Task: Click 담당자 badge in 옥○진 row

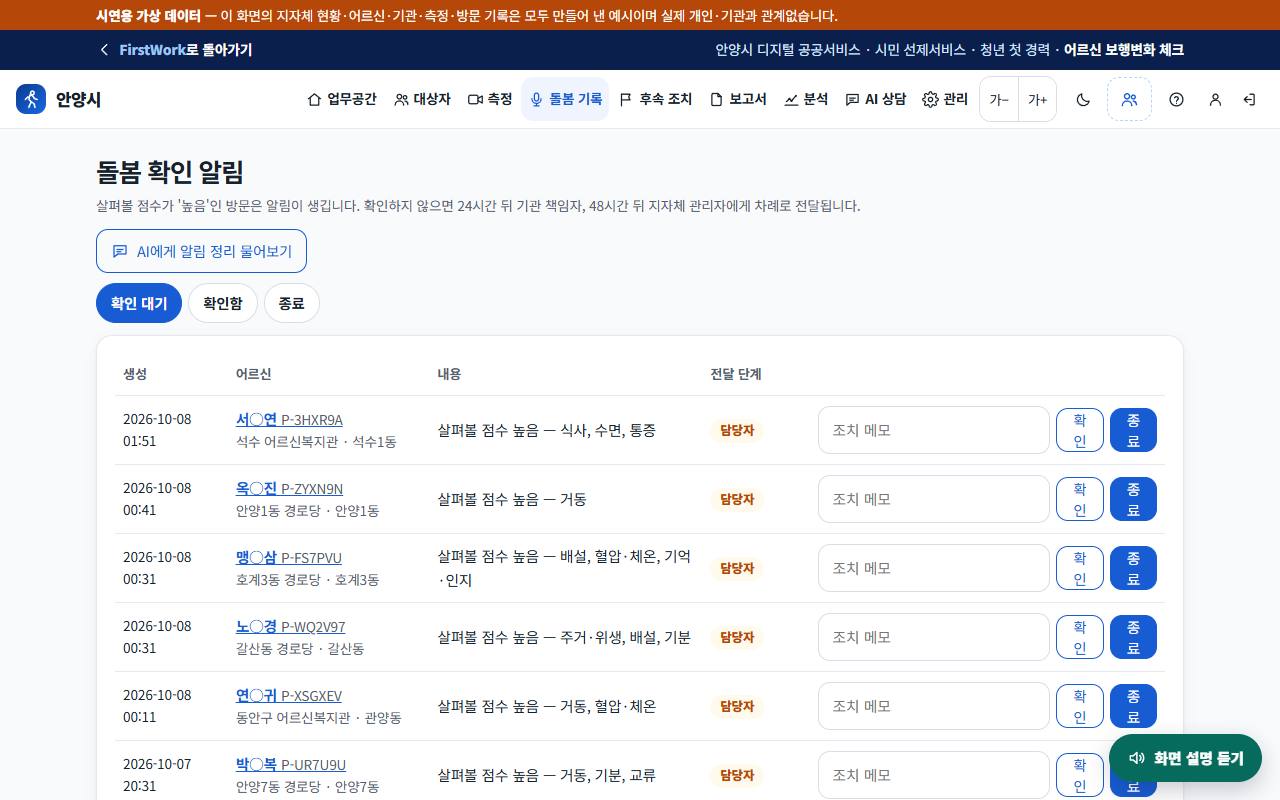Action: (x=737, y=499)
